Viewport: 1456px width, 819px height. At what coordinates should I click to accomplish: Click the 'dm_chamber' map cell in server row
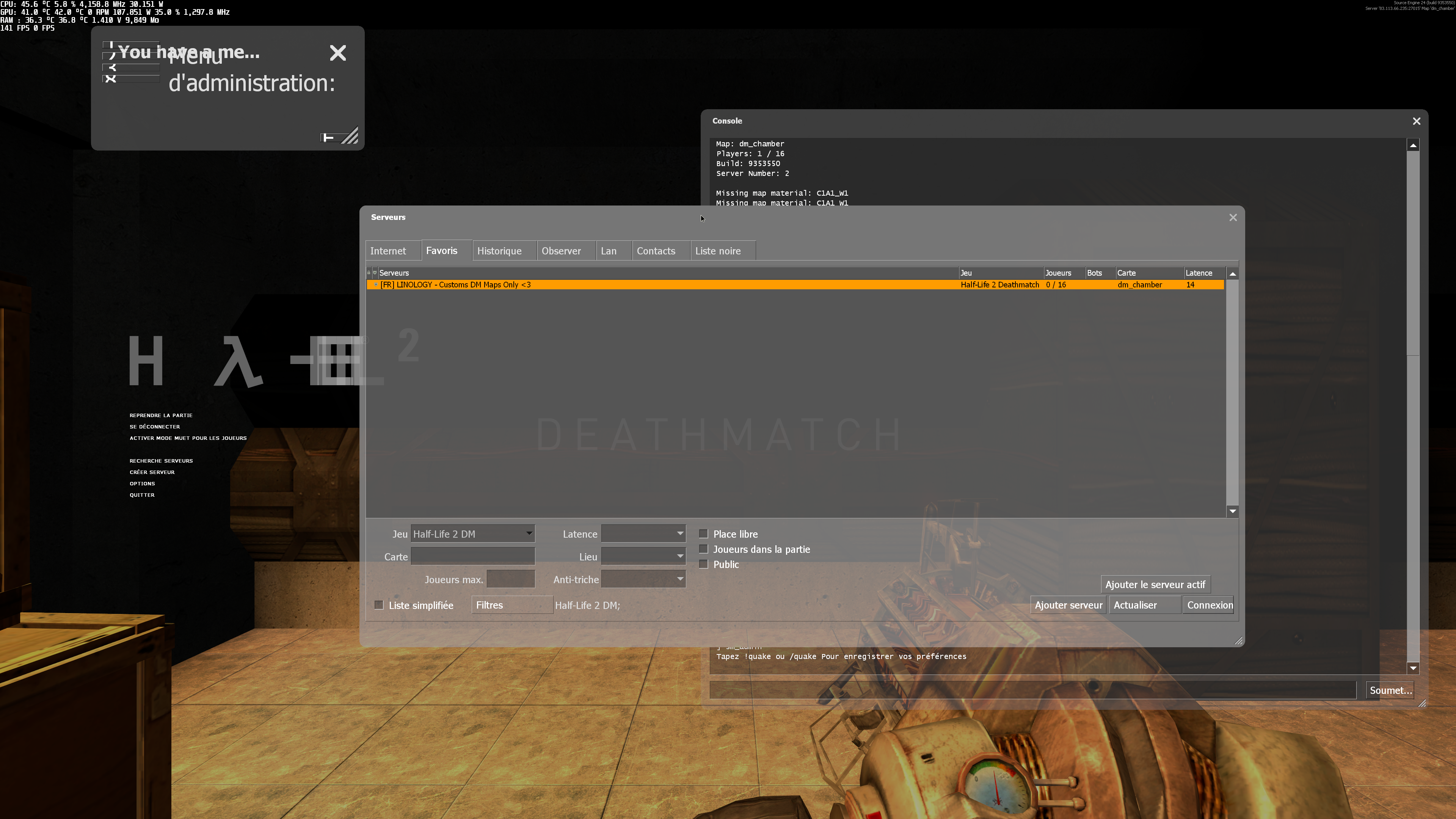[1139, 285]
